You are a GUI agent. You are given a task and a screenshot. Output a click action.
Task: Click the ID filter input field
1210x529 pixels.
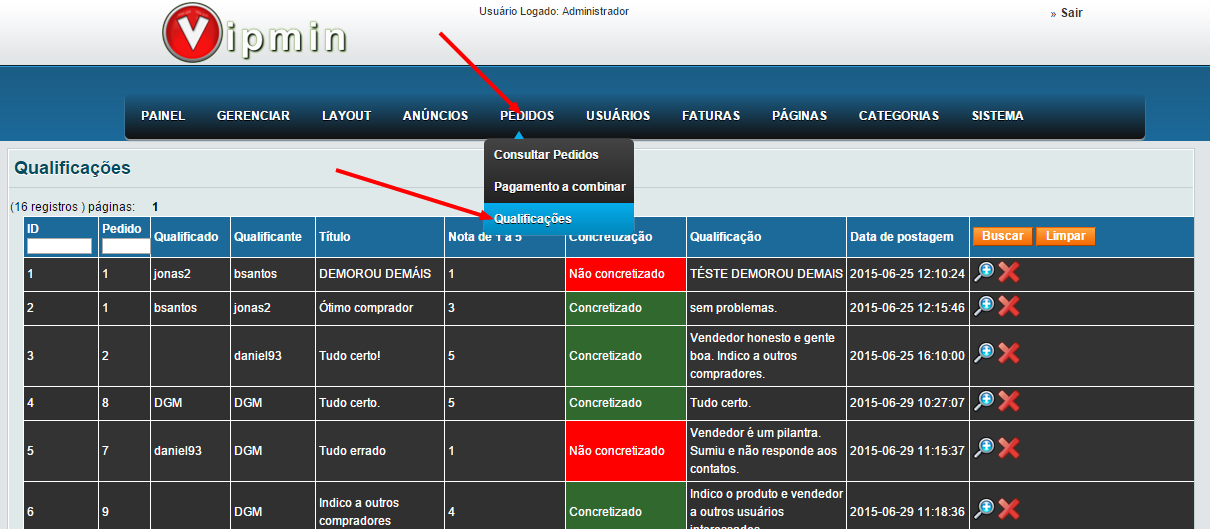59,246
